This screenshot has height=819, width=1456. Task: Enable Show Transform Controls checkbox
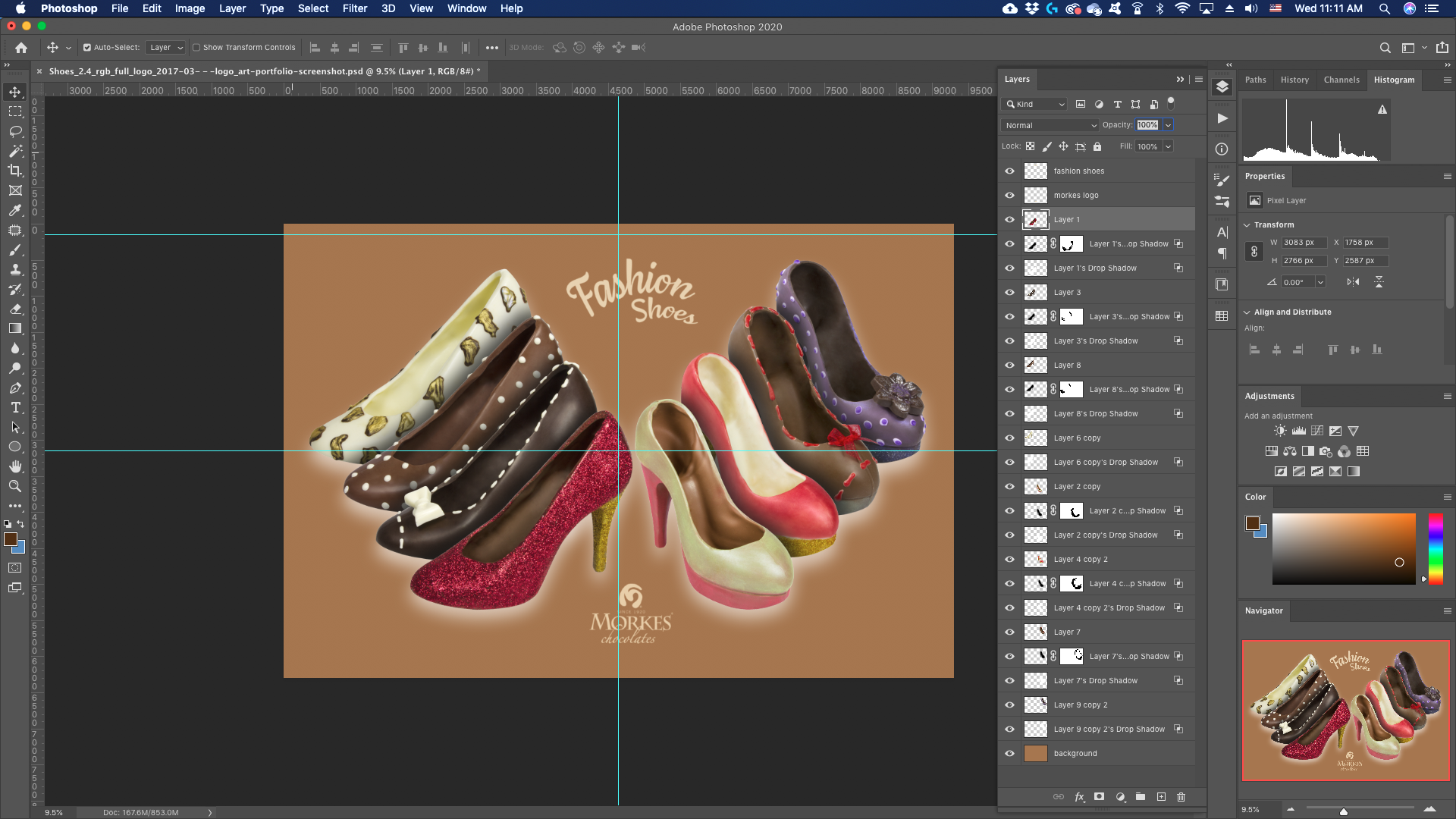click(x=196, y=48)
